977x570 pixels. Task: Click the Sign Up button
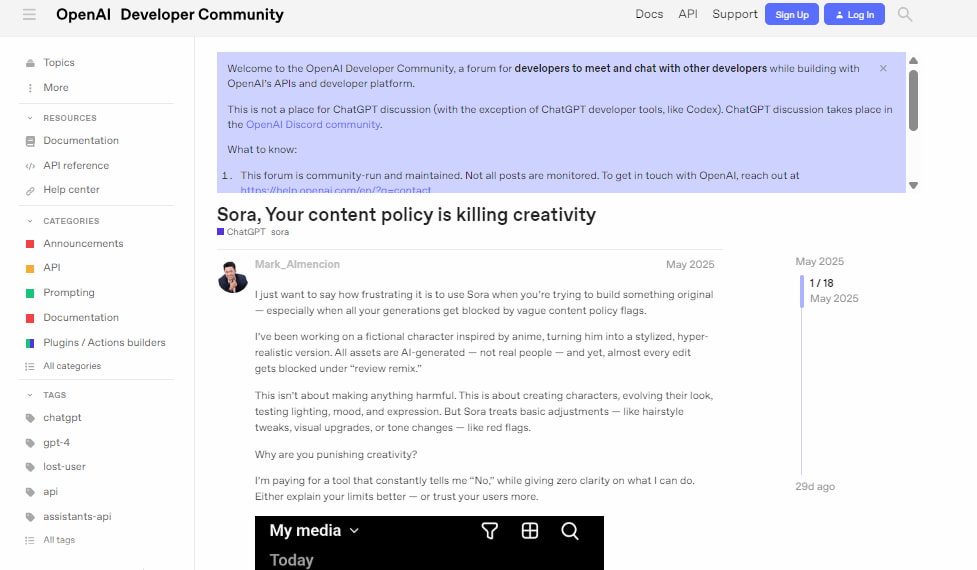click(x=792, y=14)
